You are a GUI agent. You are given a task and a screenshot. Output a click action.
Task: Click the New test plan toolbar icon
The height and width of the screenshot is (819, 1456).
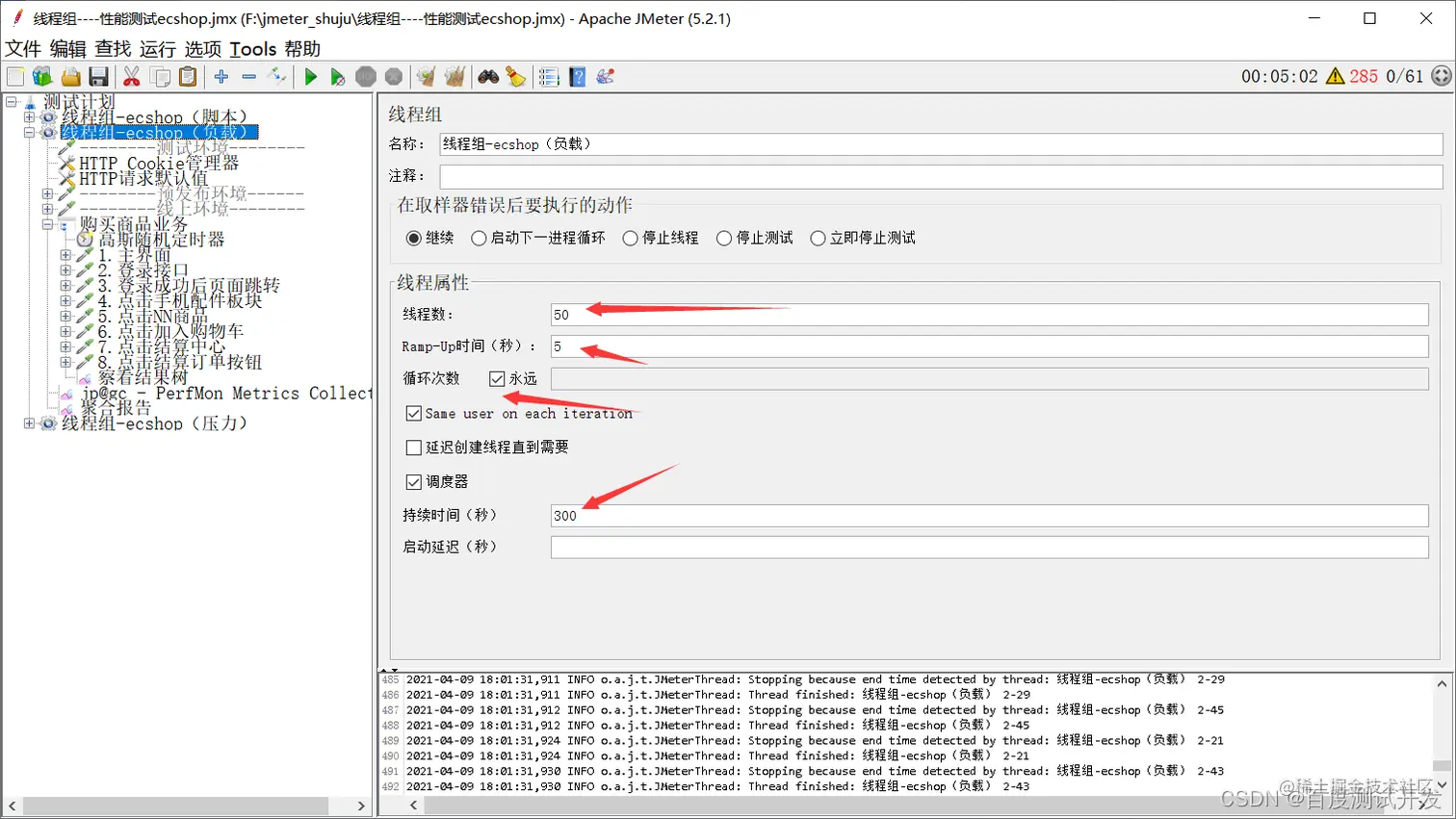pos(15,77)
